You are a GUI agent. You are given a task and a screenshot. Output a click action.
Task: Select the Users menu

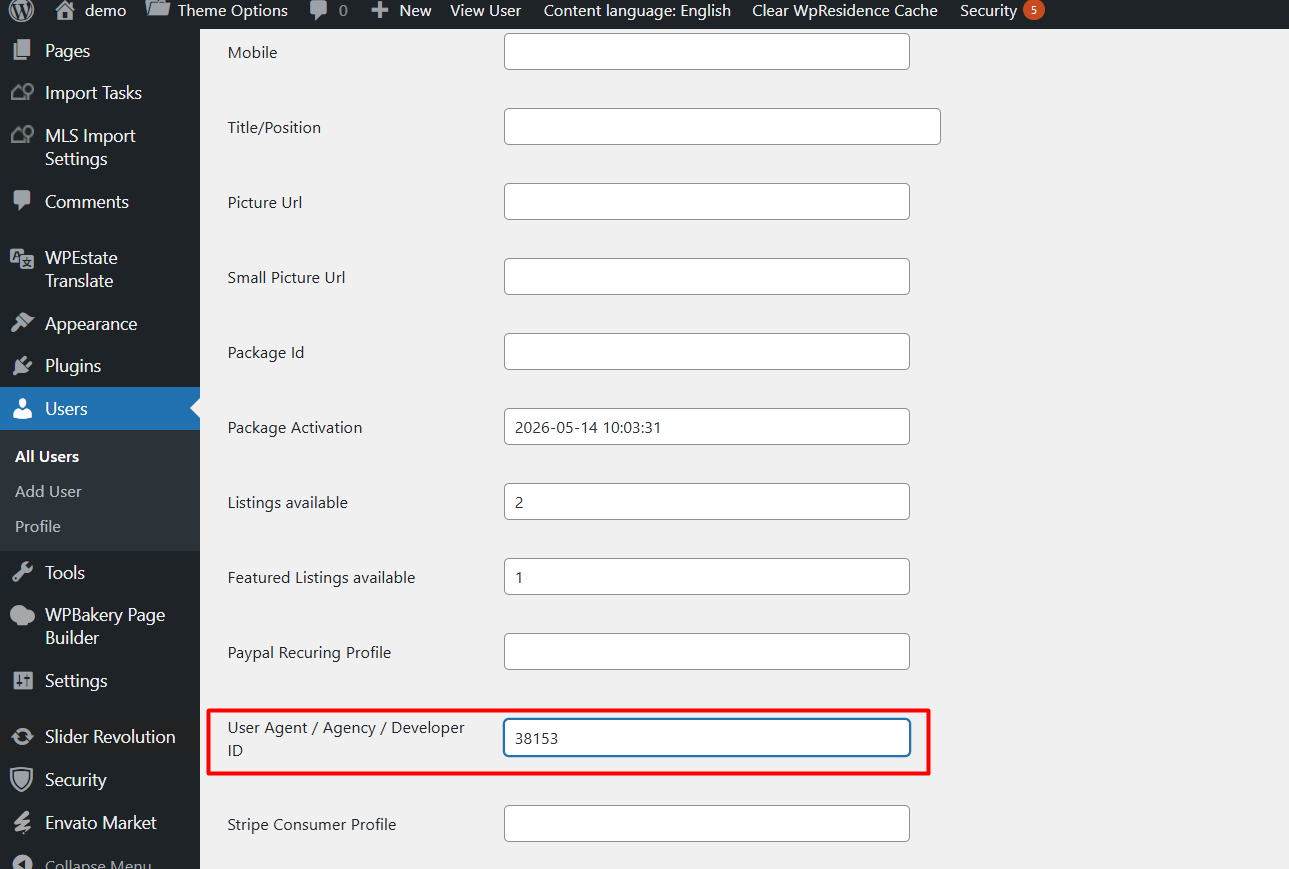click(100, 408)
